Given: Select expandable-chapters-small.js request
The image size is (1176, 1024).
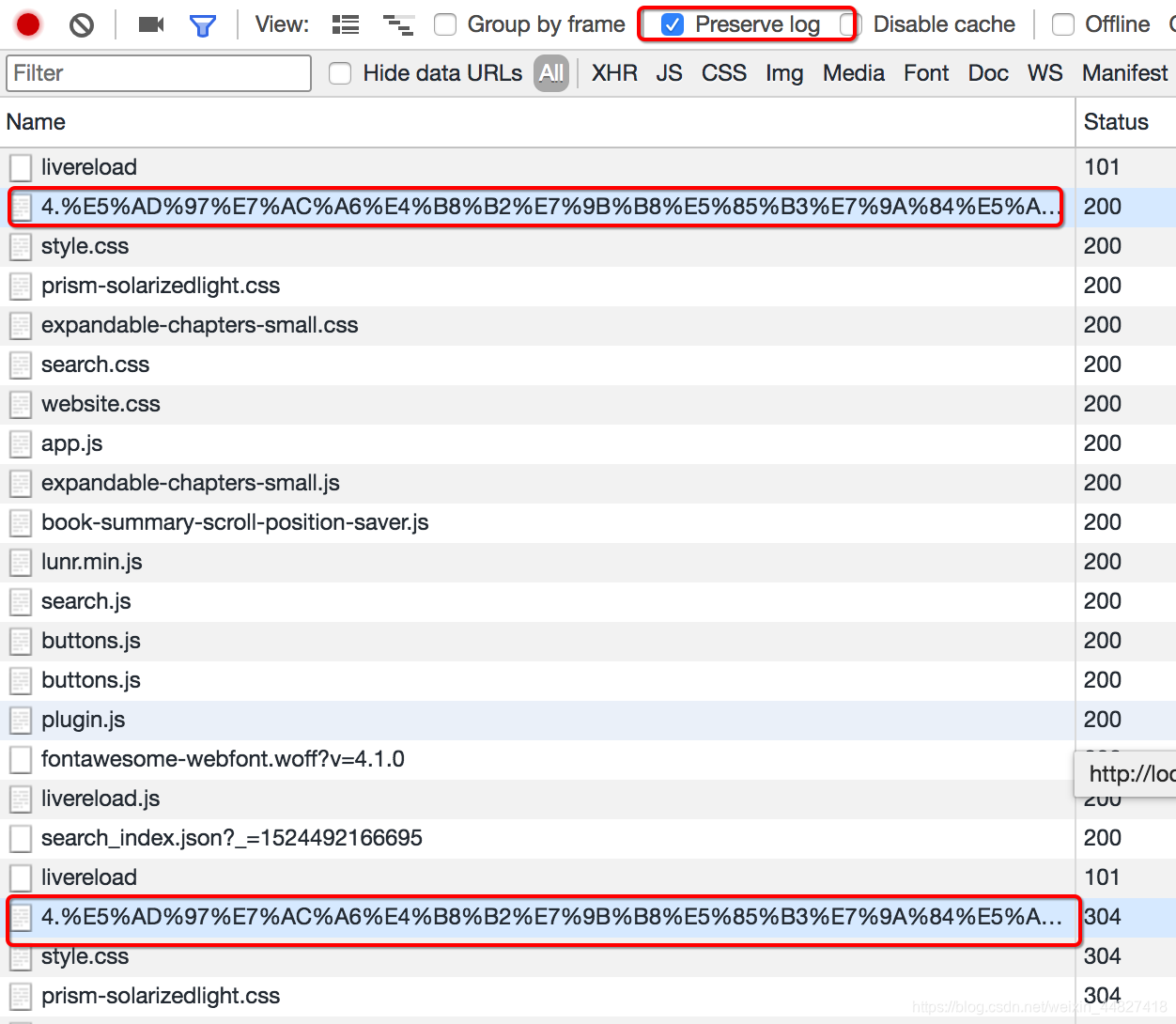Looking at the screenshot, I should (x=588, y=483).
